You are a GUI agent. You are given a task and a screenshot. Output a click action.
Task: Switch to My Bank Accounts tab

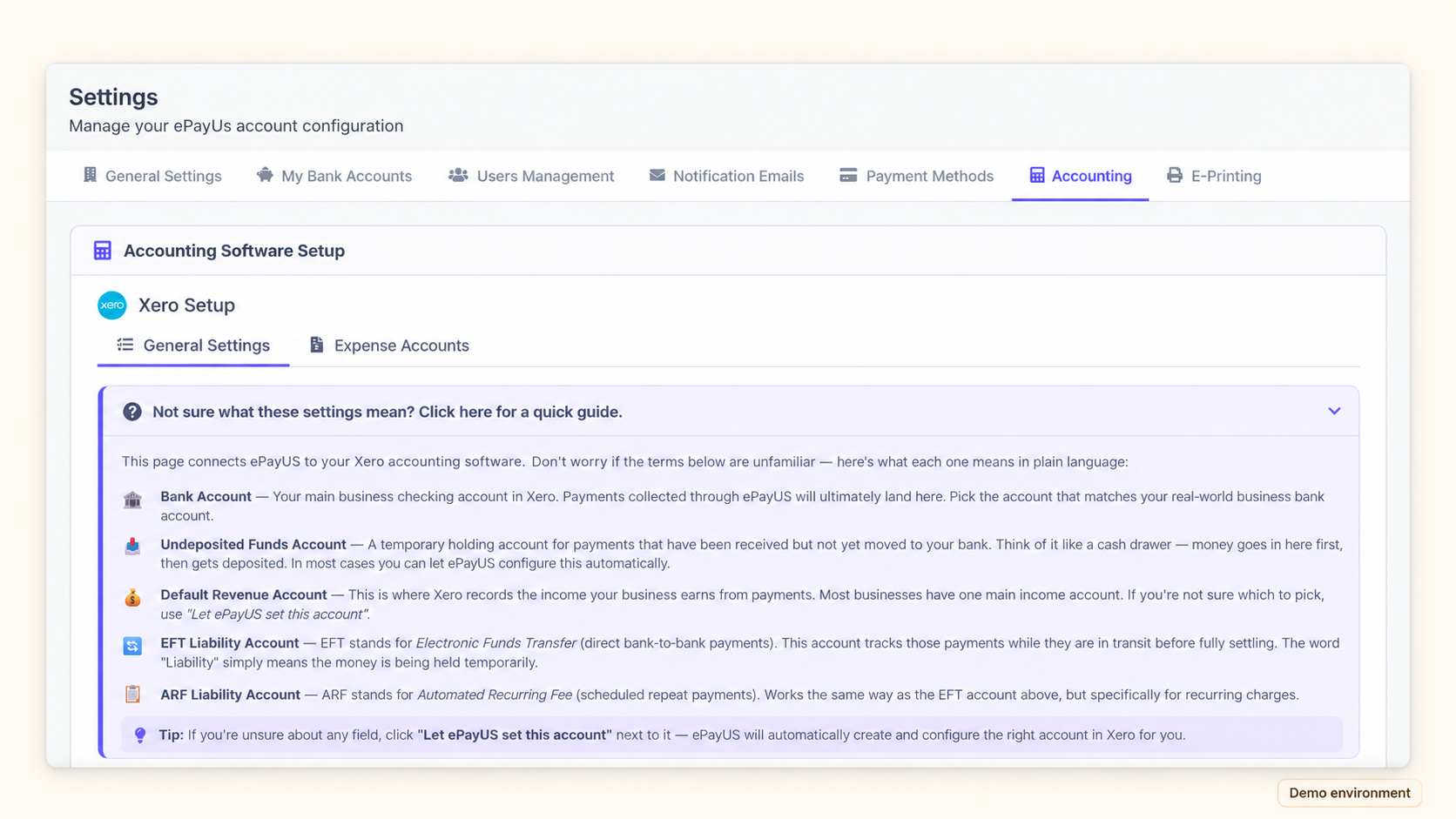(334, 176)
